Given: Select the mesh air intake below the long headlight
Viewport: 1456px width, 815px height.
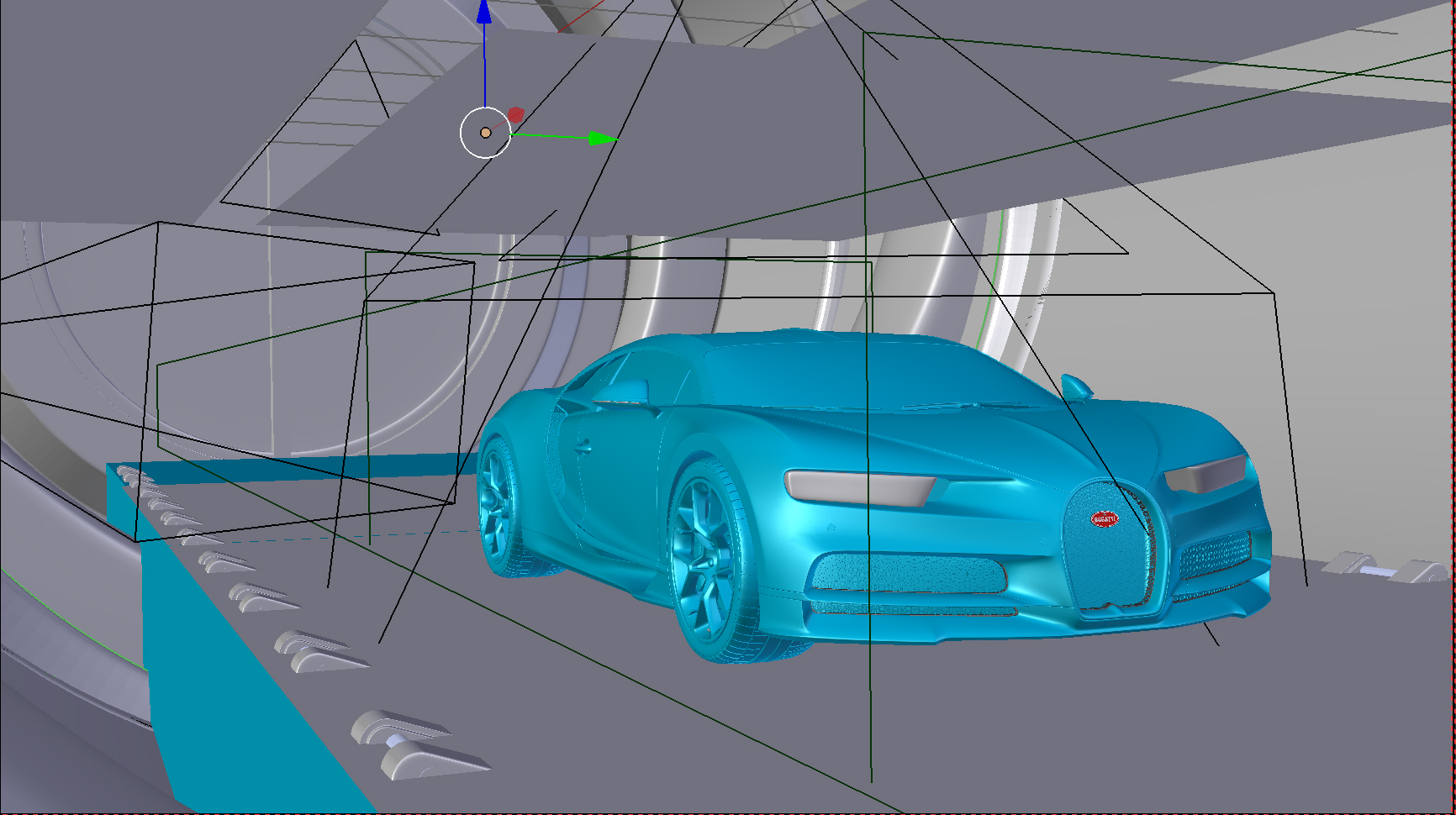Looking at the screenshot, I should click(909, 574).
